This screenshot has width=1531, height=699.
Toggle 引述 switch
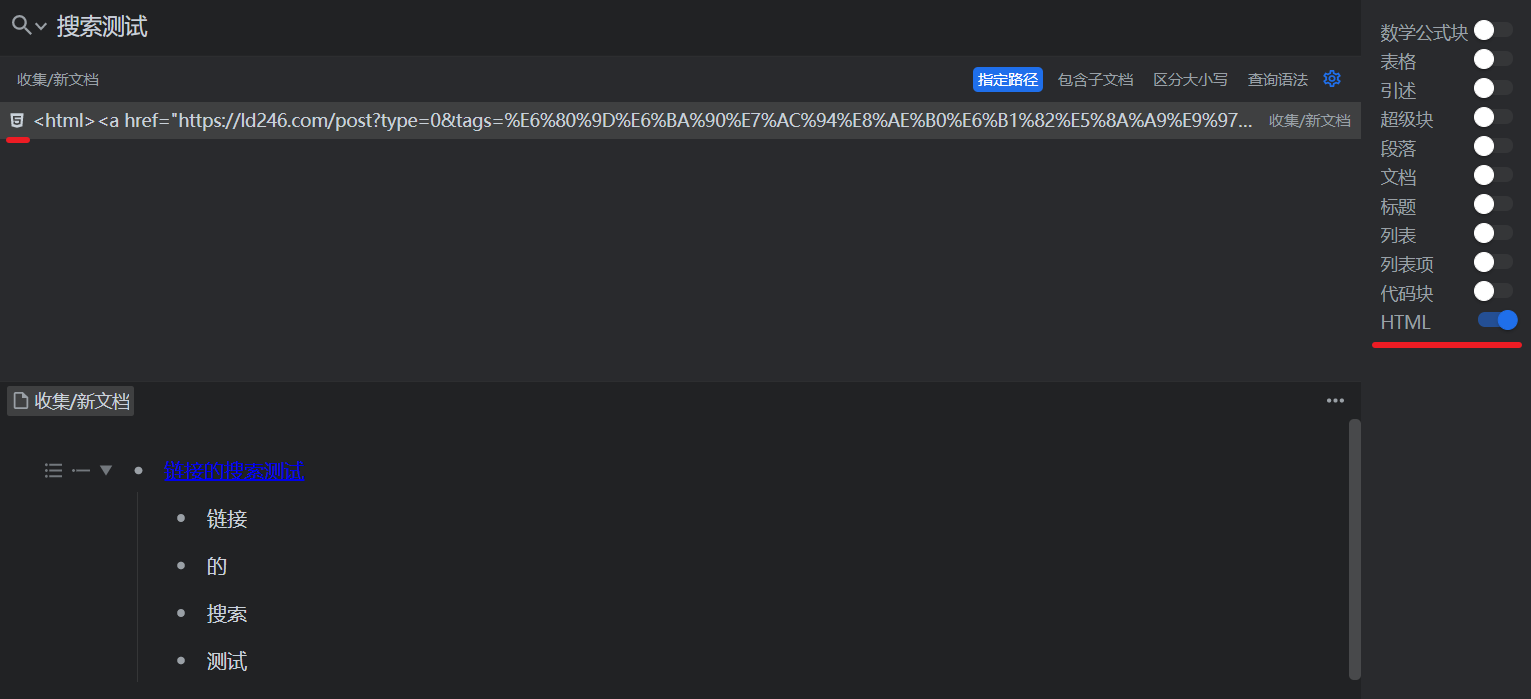[1493, 88]
